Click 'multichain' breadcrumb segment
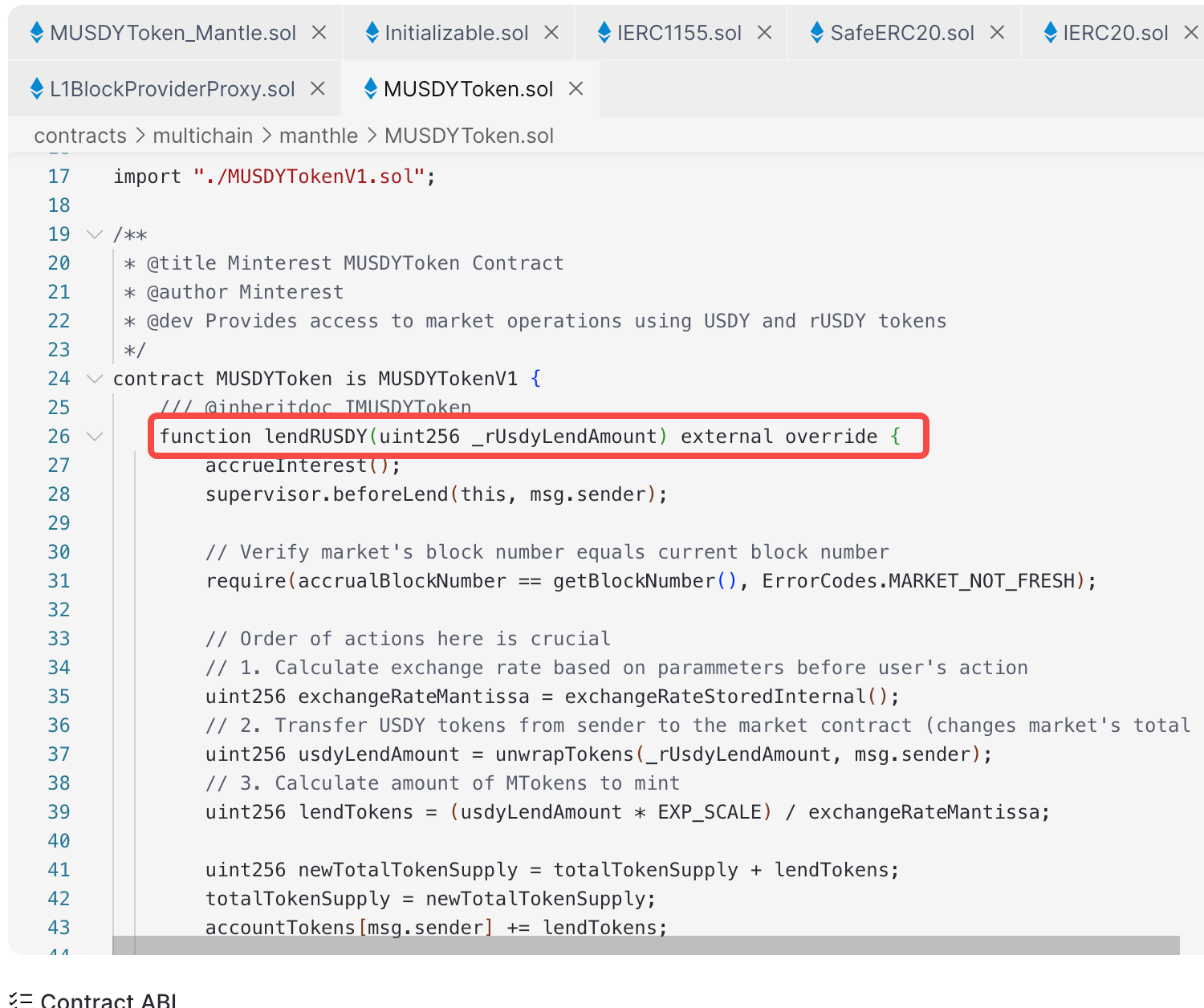 point(203,136)
